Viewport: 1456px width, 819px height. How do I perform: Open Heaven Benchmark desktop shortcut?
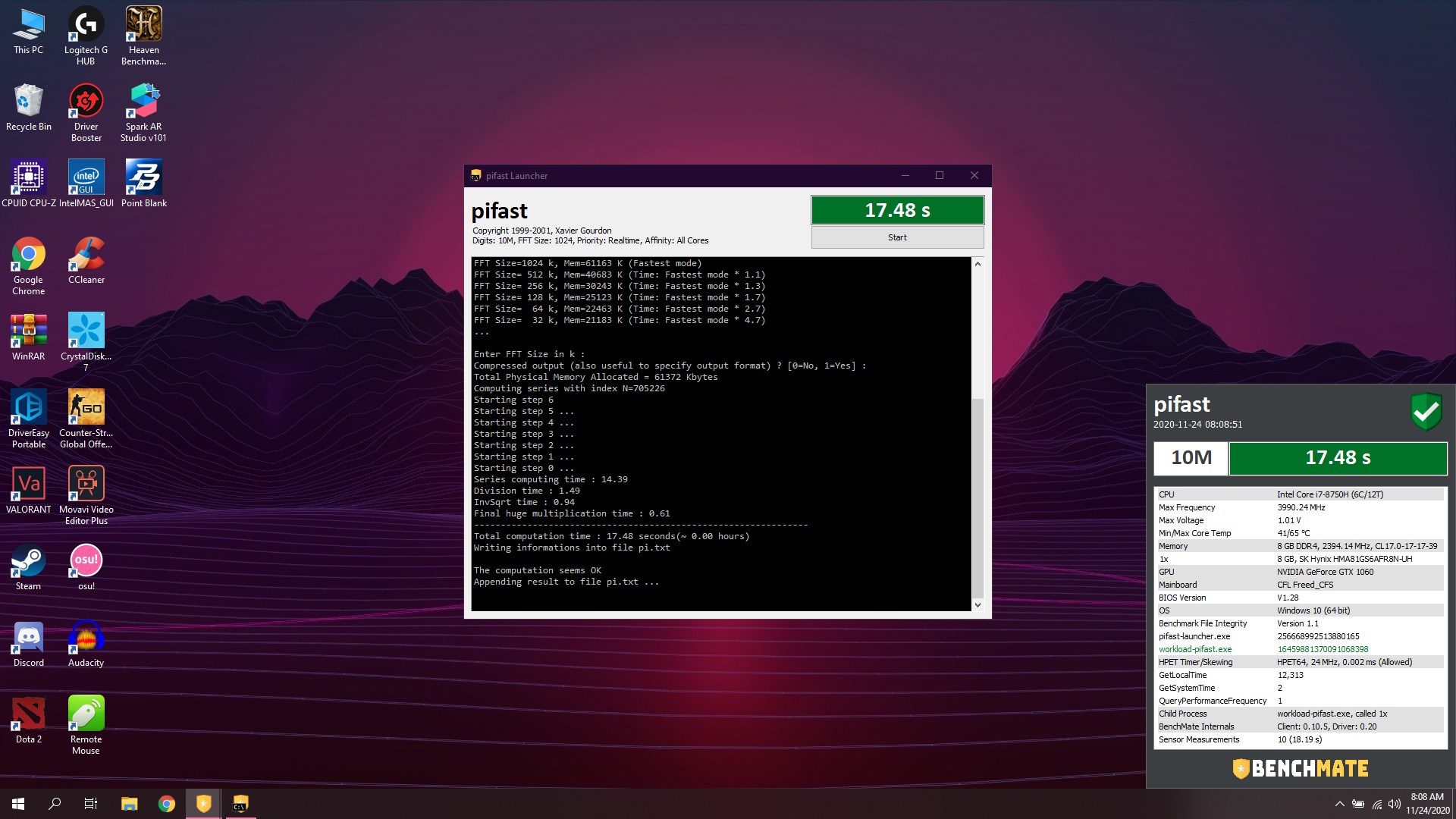point(143,36)
